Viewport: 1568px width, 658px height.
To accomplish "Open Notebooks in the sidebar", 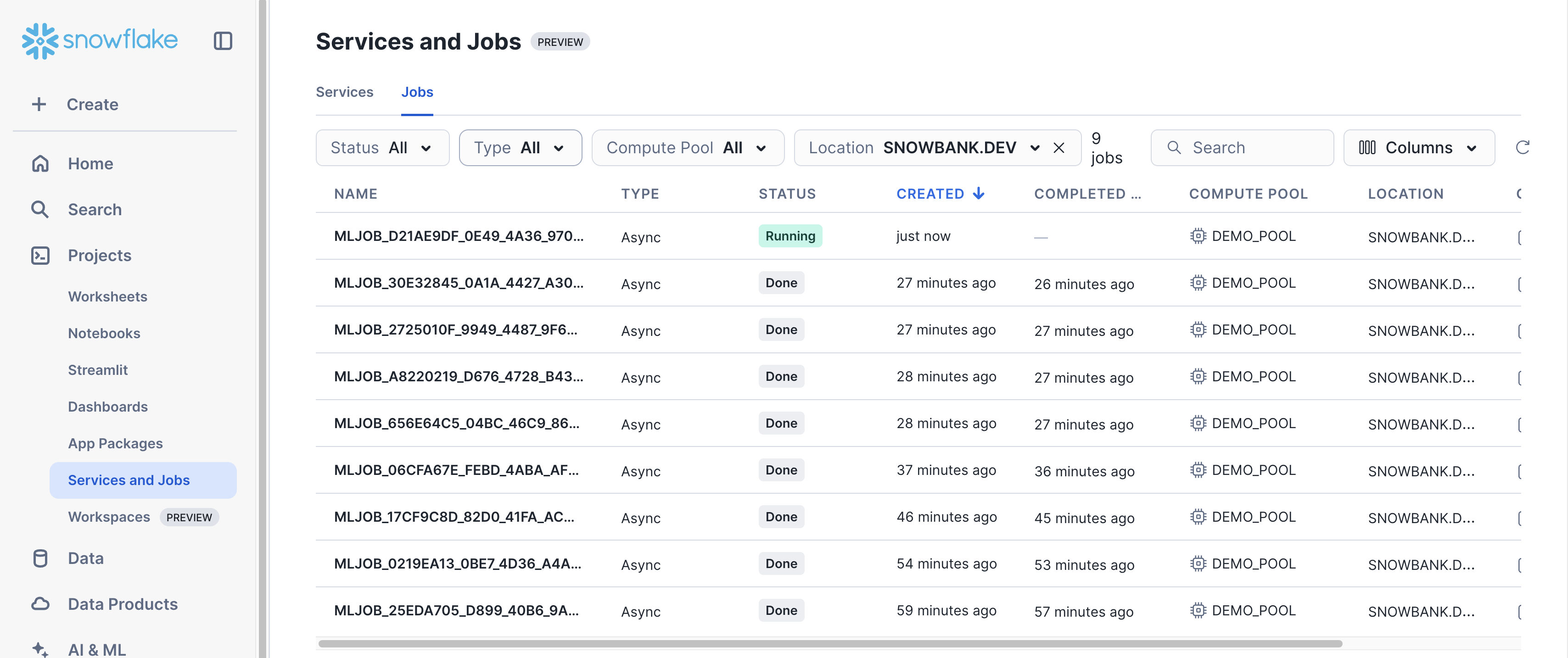I will point(104,333).
